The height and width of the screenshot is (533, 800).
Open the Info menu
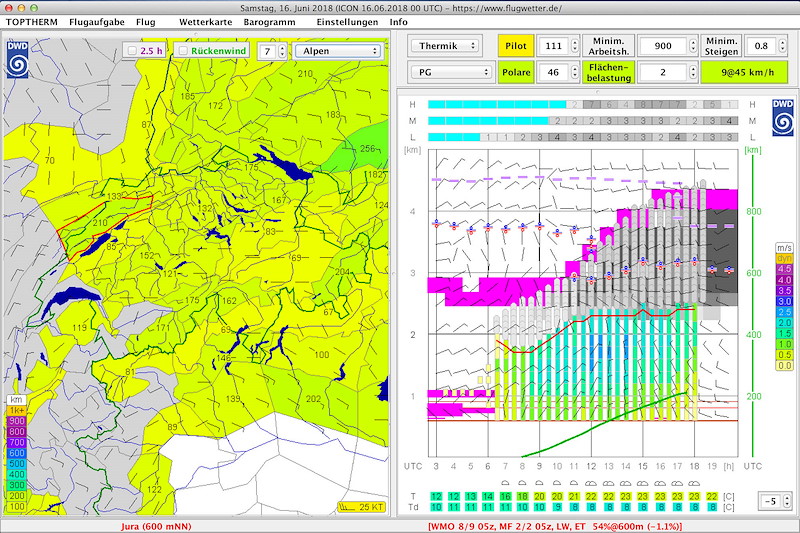(398, 22)
